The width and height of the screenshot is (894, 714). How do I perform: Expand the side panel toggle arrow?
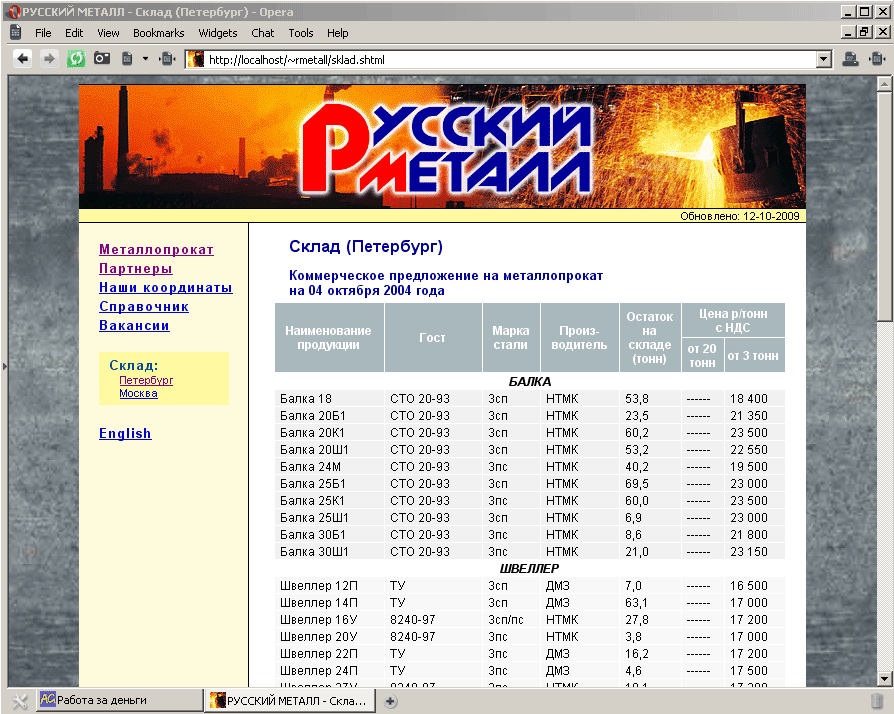point(5,366)
